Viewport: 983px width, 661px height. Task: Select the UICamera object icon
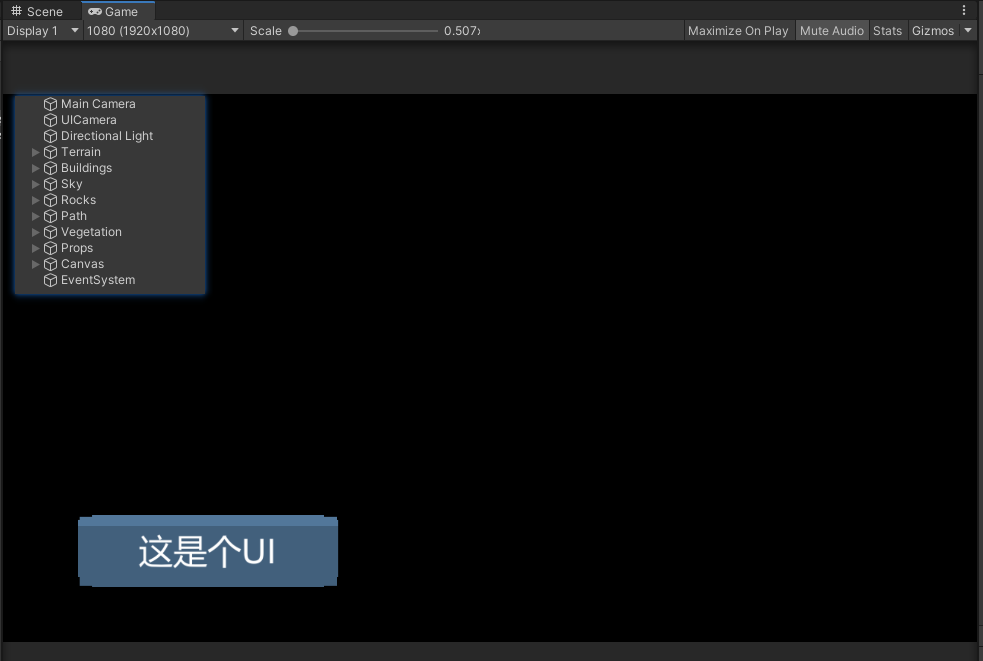[50, 119]
